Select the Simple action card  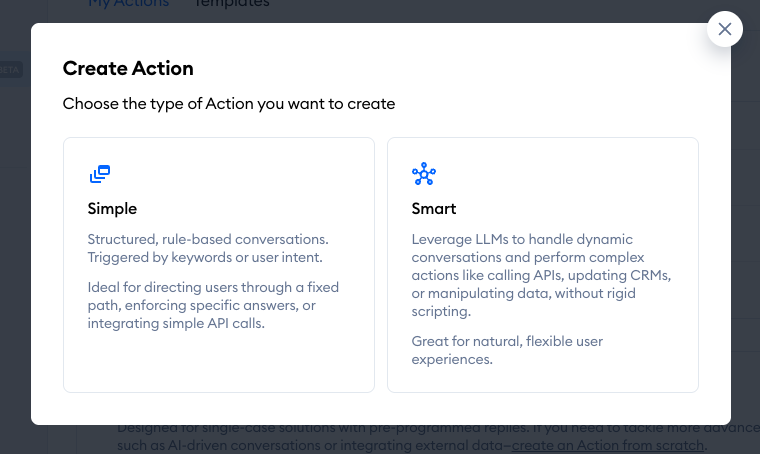219,265
